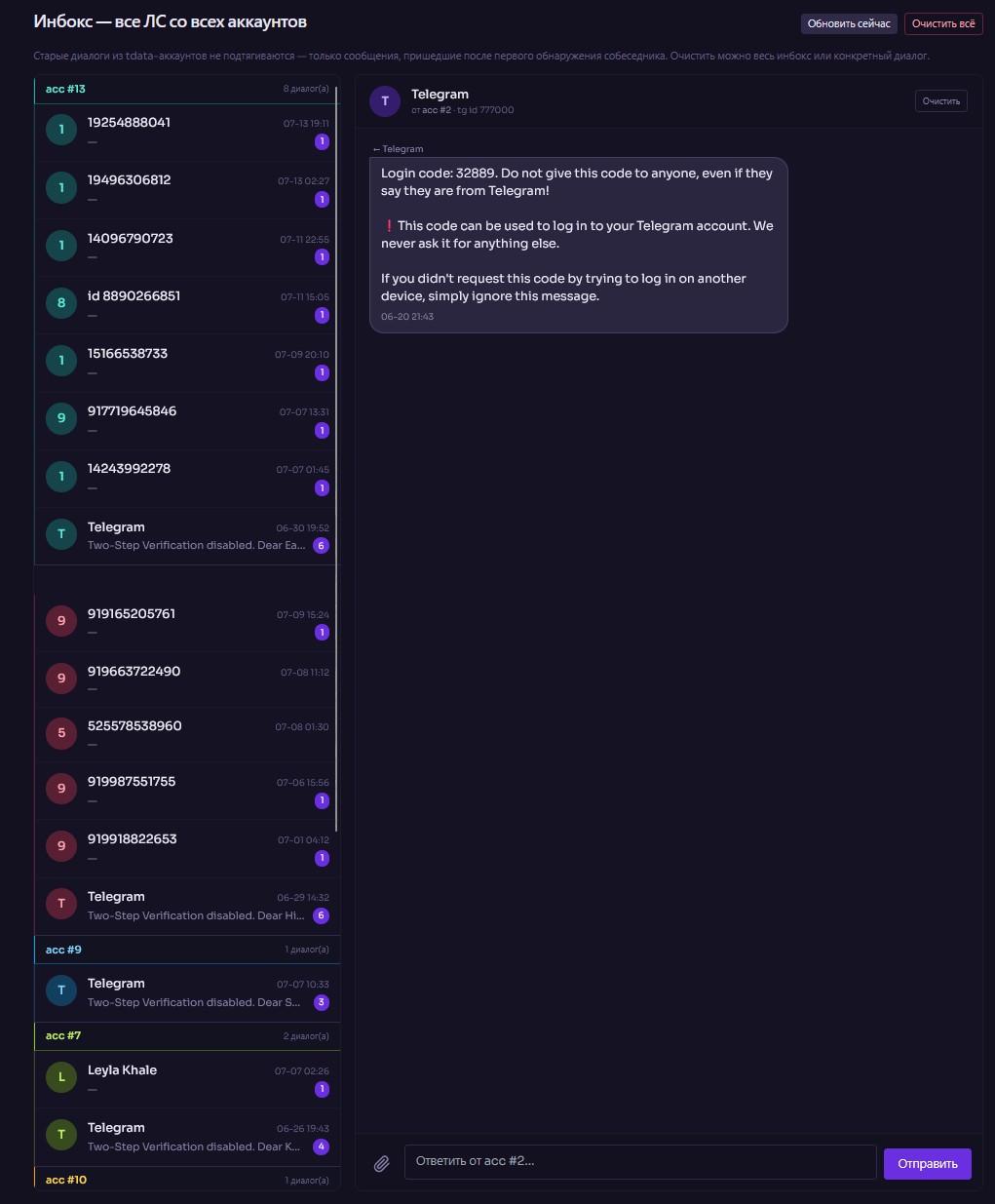The image size is (995, 1204).
Task: Open dialog with 14096790723
Action: point(187,248)
